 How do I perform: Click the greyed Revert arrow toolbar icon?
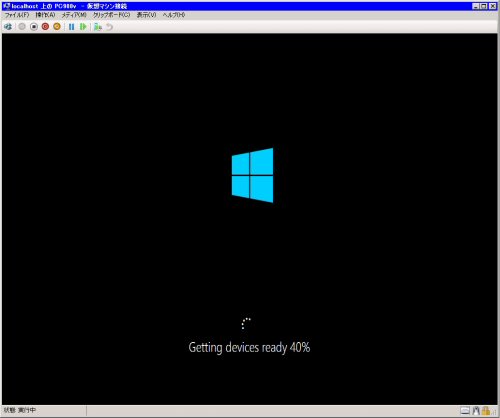click(x=109, y=27)
